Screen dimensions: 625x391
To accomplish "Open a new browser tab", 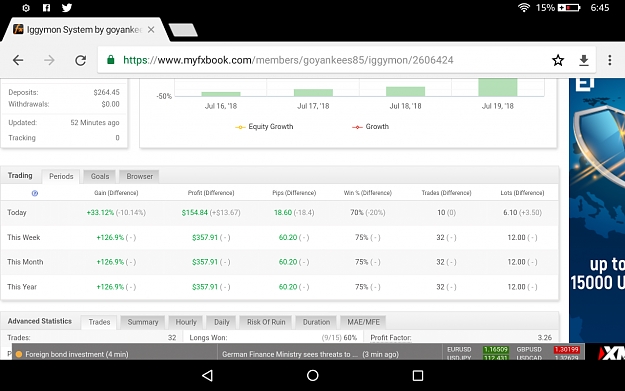I will pyautogui.click(x=183, y=30).
